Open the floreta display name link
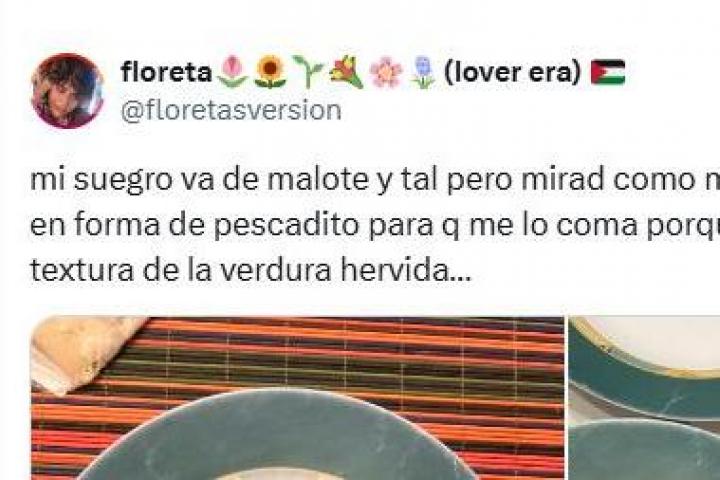The width and height of the screenshot is (720, 480). [x=166, y=73]
